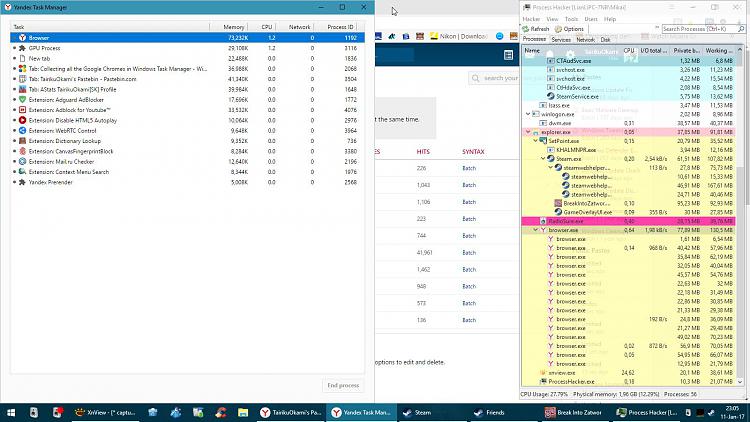This screenshot has height=422, width=750.
Task: Sort by Memory column in Task Manager
Action: (x=233, y=27)
